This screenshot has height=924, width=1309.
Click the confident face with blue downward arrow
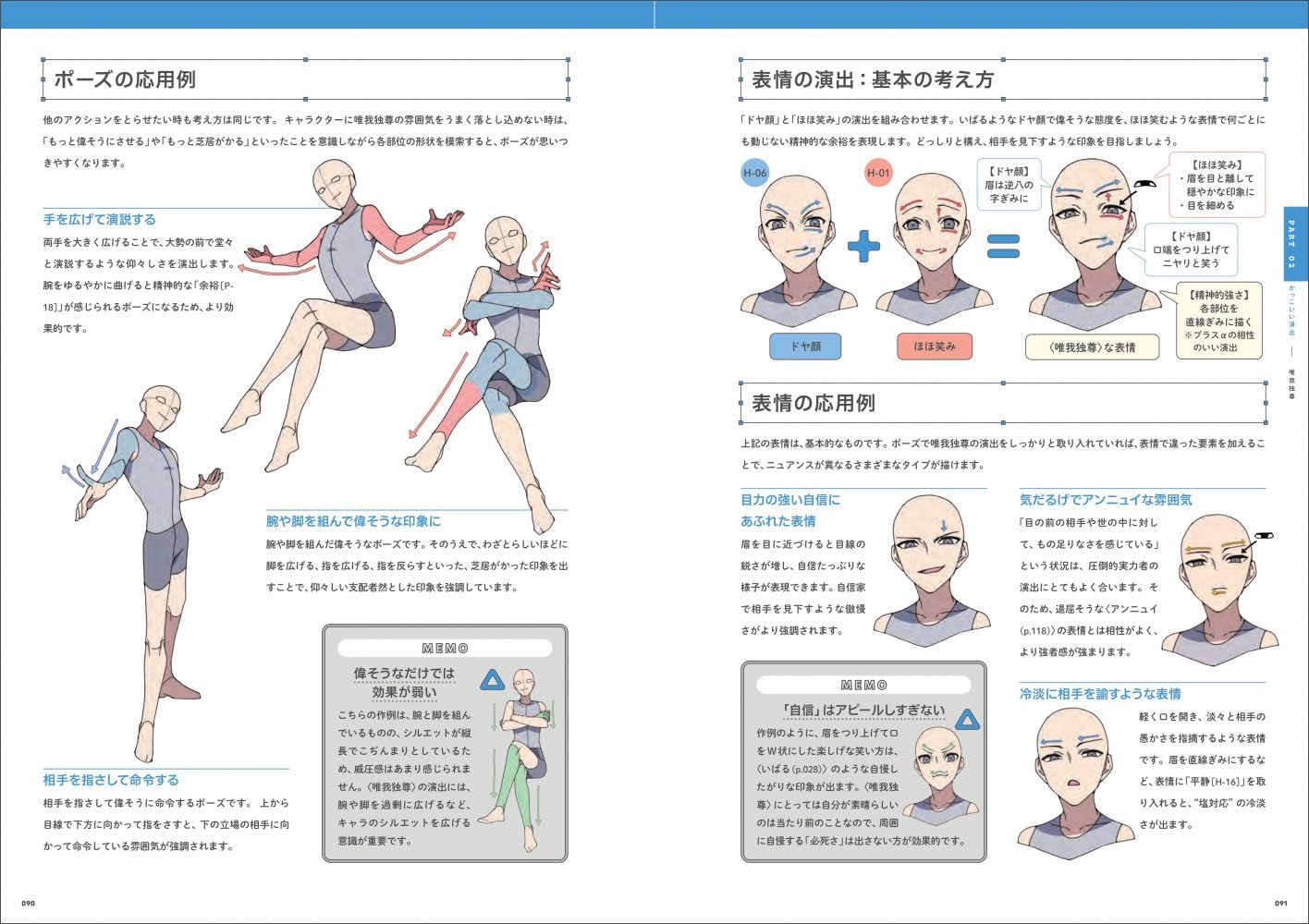coord(932,571)
